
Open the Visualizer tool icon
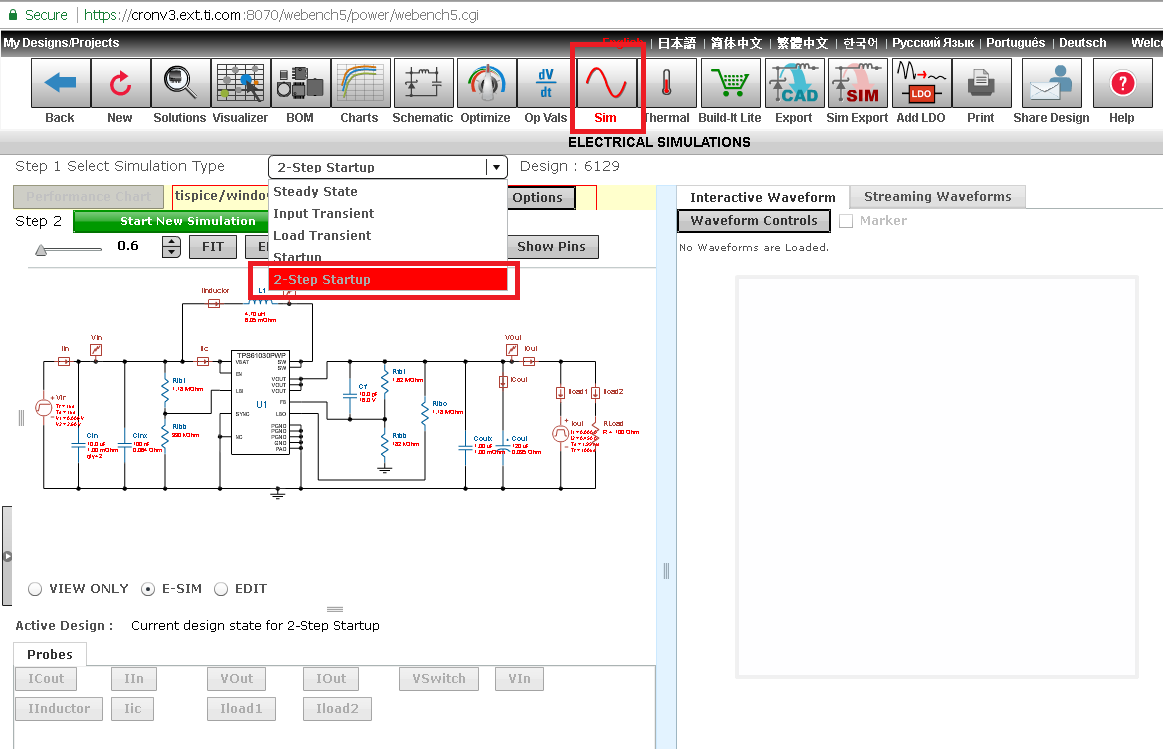coord(240,84)
